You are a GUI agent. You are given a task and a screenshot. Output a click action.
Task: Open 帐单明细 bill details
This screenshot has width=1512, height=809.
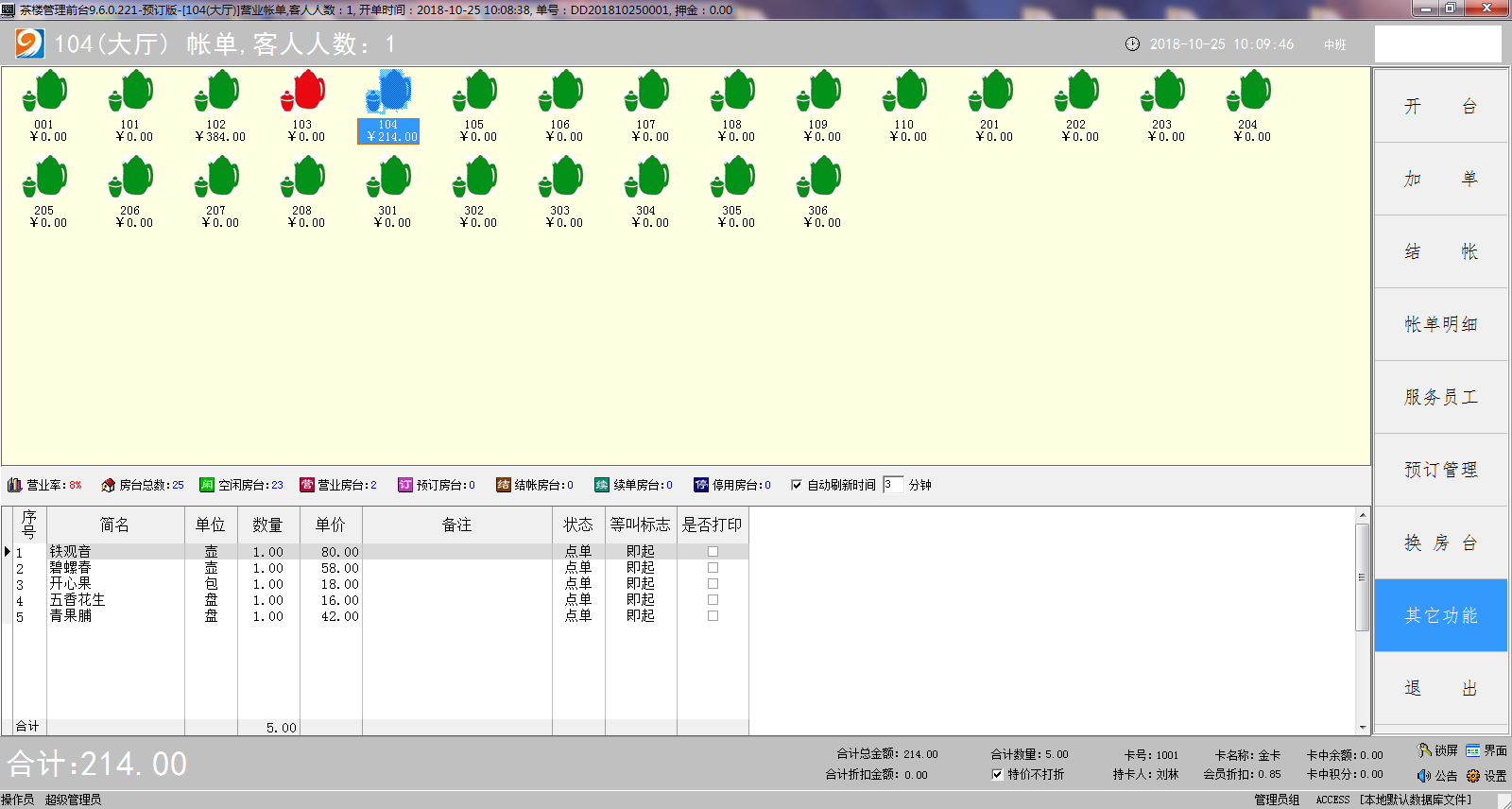[x=1440, y=324]
